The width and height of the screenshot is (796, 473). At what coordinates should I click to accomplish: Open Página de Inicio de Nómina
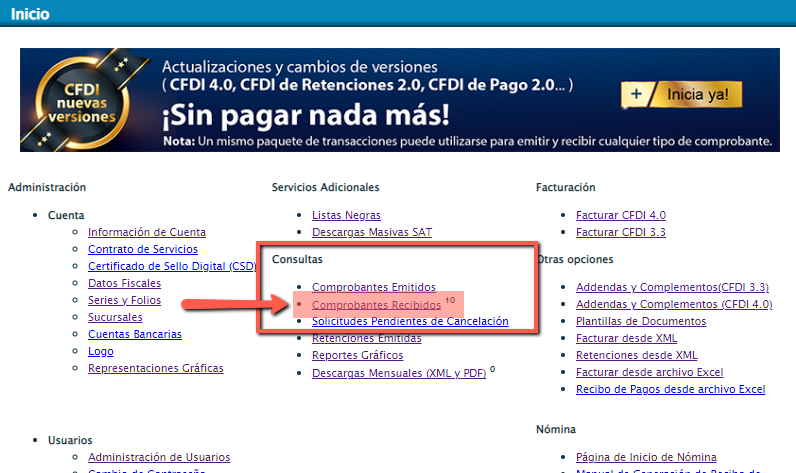point(646,457)
